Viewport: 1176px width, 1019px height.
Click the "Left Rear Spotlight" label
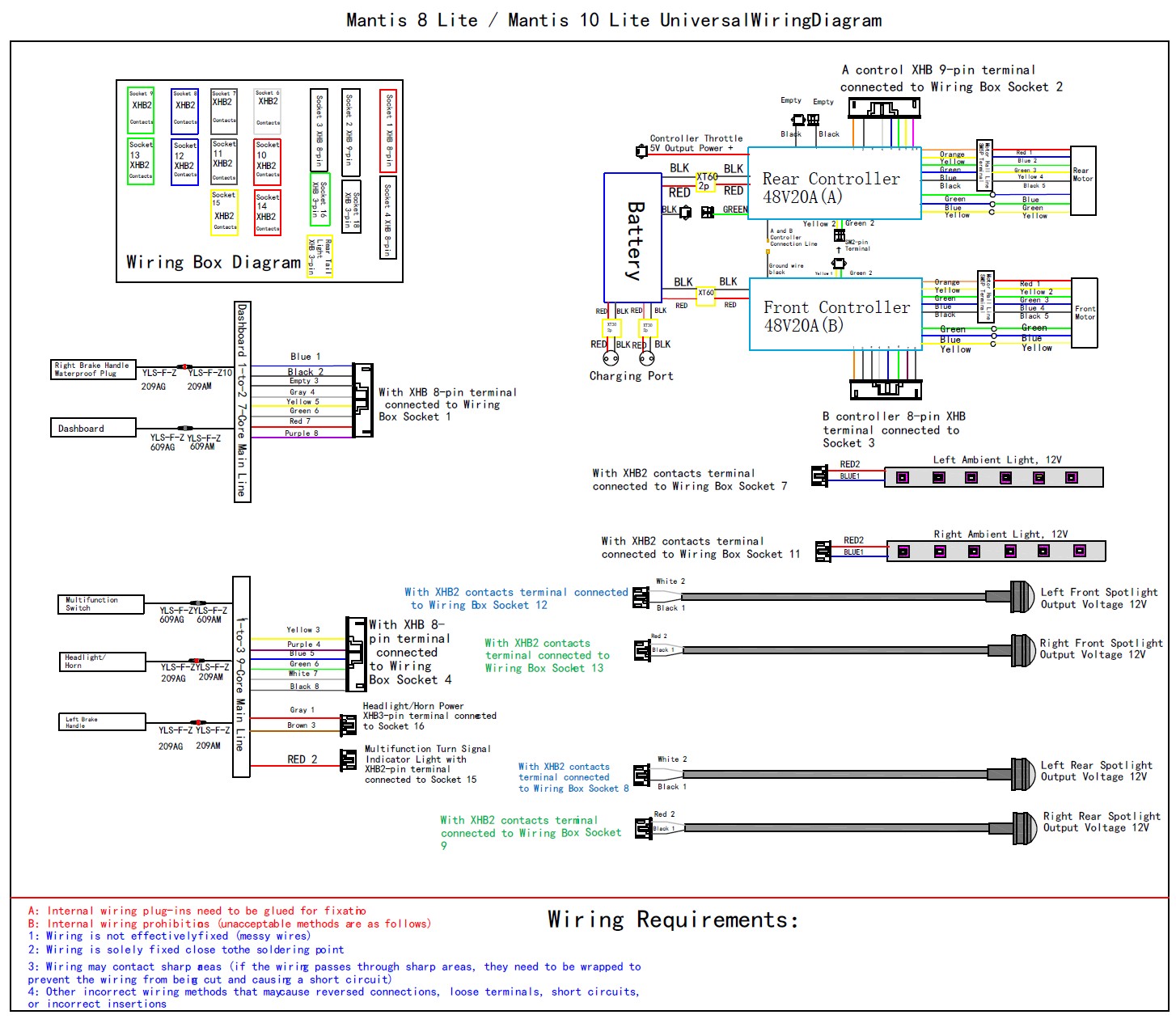click(1096, 765)
